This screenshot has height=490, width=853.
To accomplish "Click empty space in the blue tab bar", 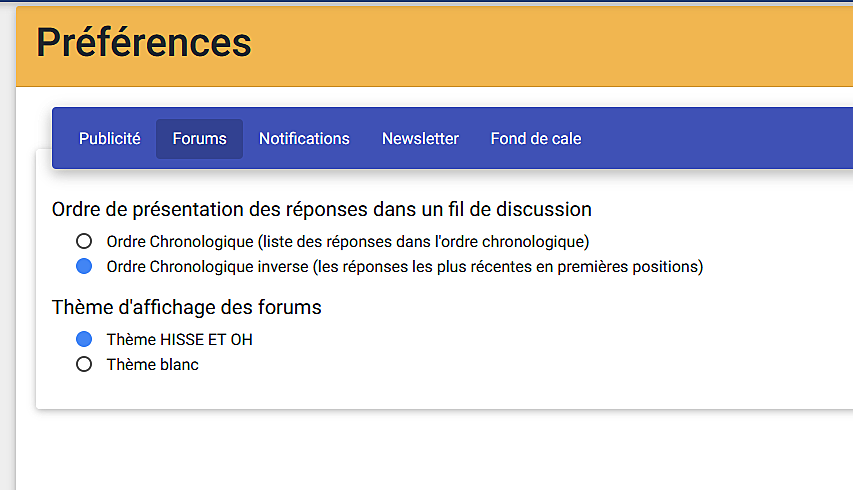I will (x=720, y=139).
